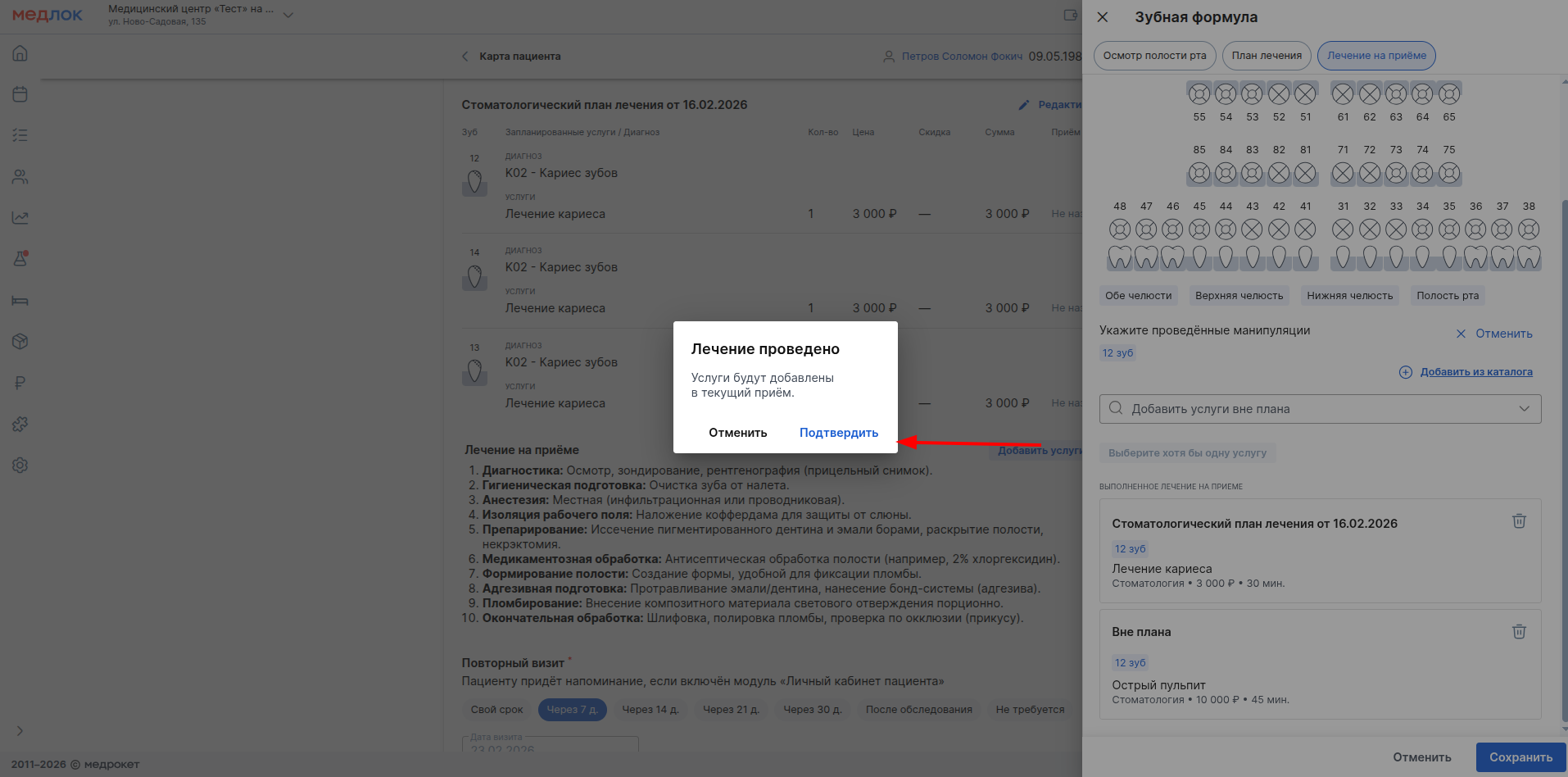Open the home icon in sidebar
This screenshot has width=1568, height=777.
click(x=20, y=53)
